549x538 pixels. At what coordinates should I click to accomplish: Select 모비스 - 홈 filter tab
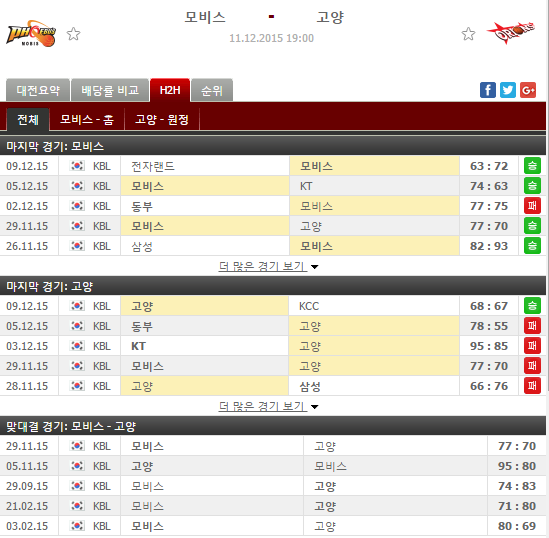pos(87,120)
